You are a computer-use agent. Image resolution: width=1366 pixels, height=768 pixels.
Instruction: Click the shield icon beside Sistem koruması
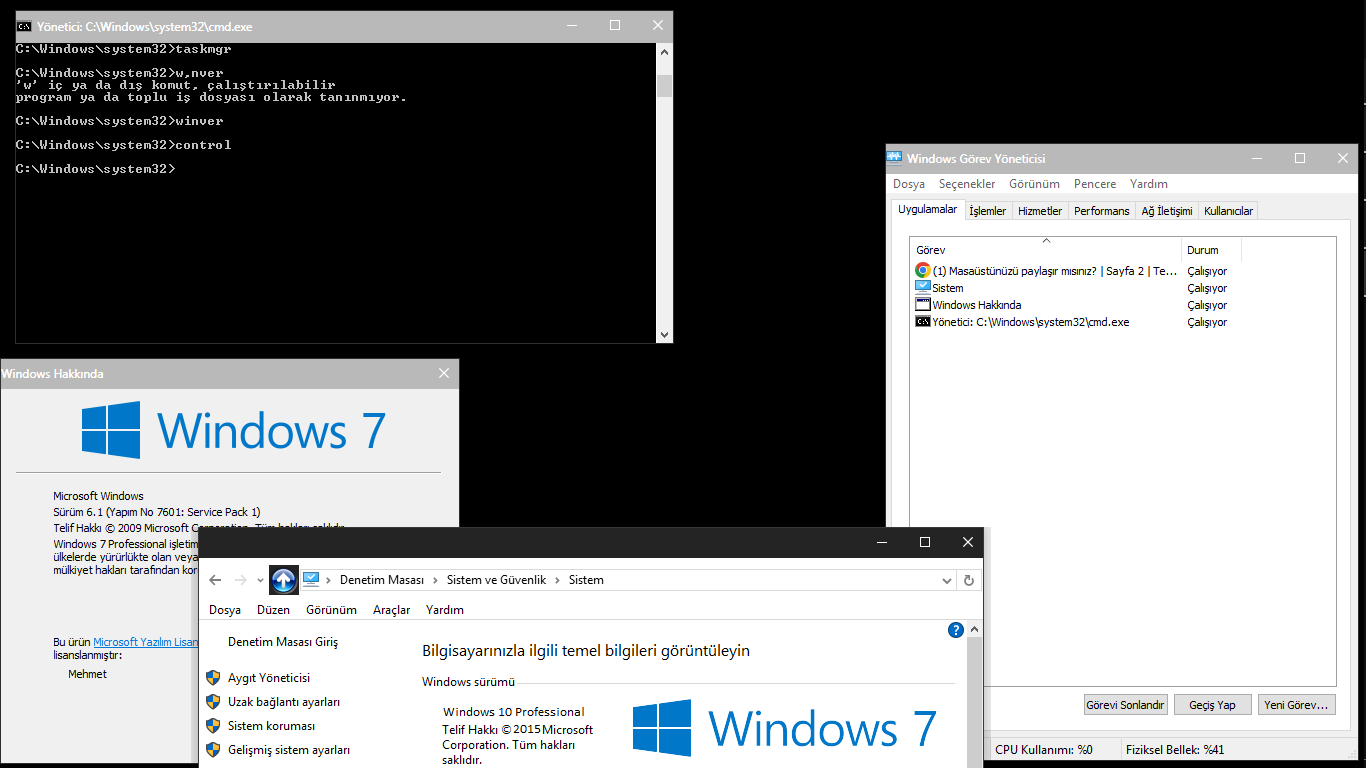click(213, 726)
